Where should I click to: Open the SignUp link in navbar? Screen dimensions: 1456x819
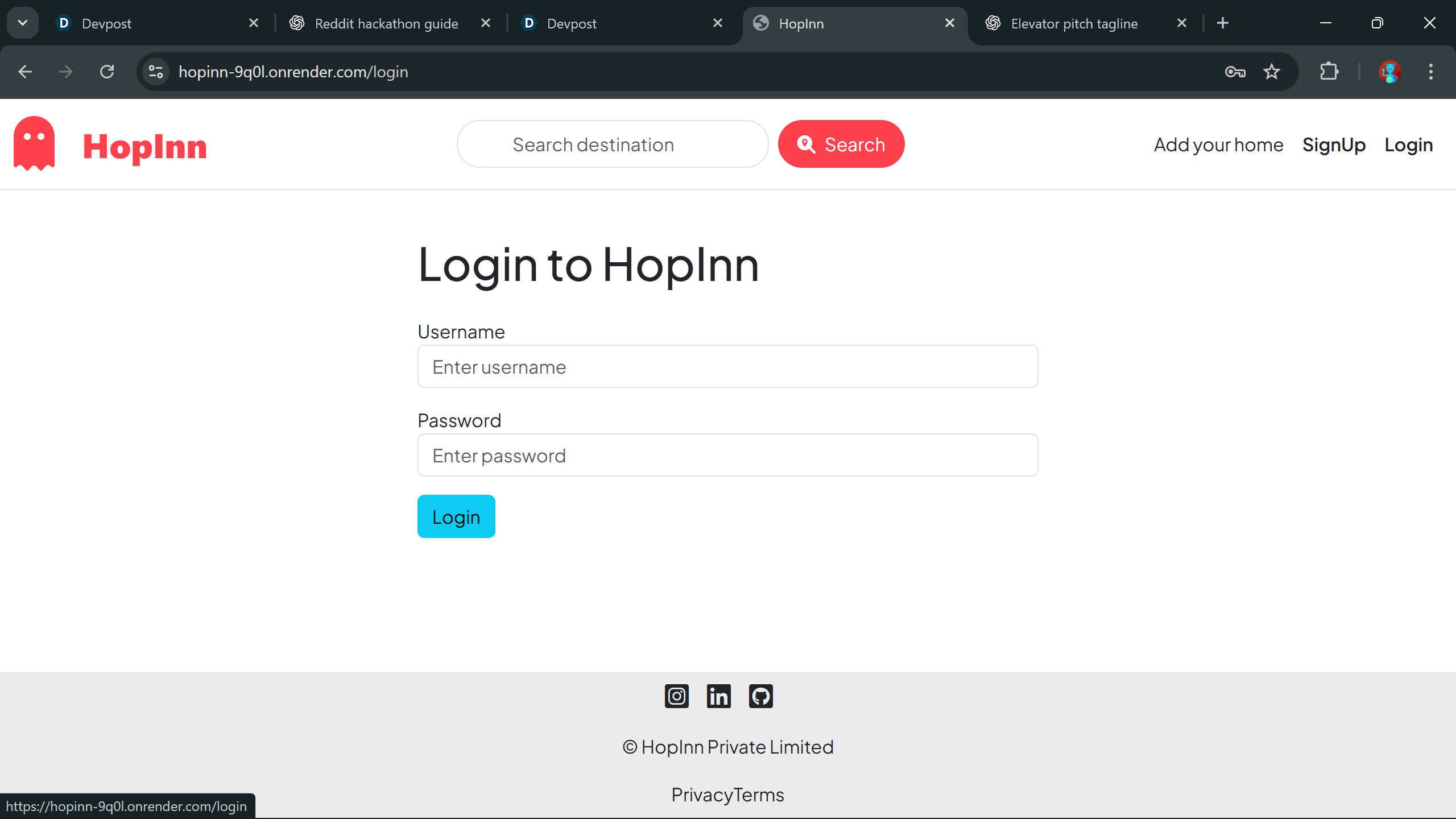(x=1334, y=144)
